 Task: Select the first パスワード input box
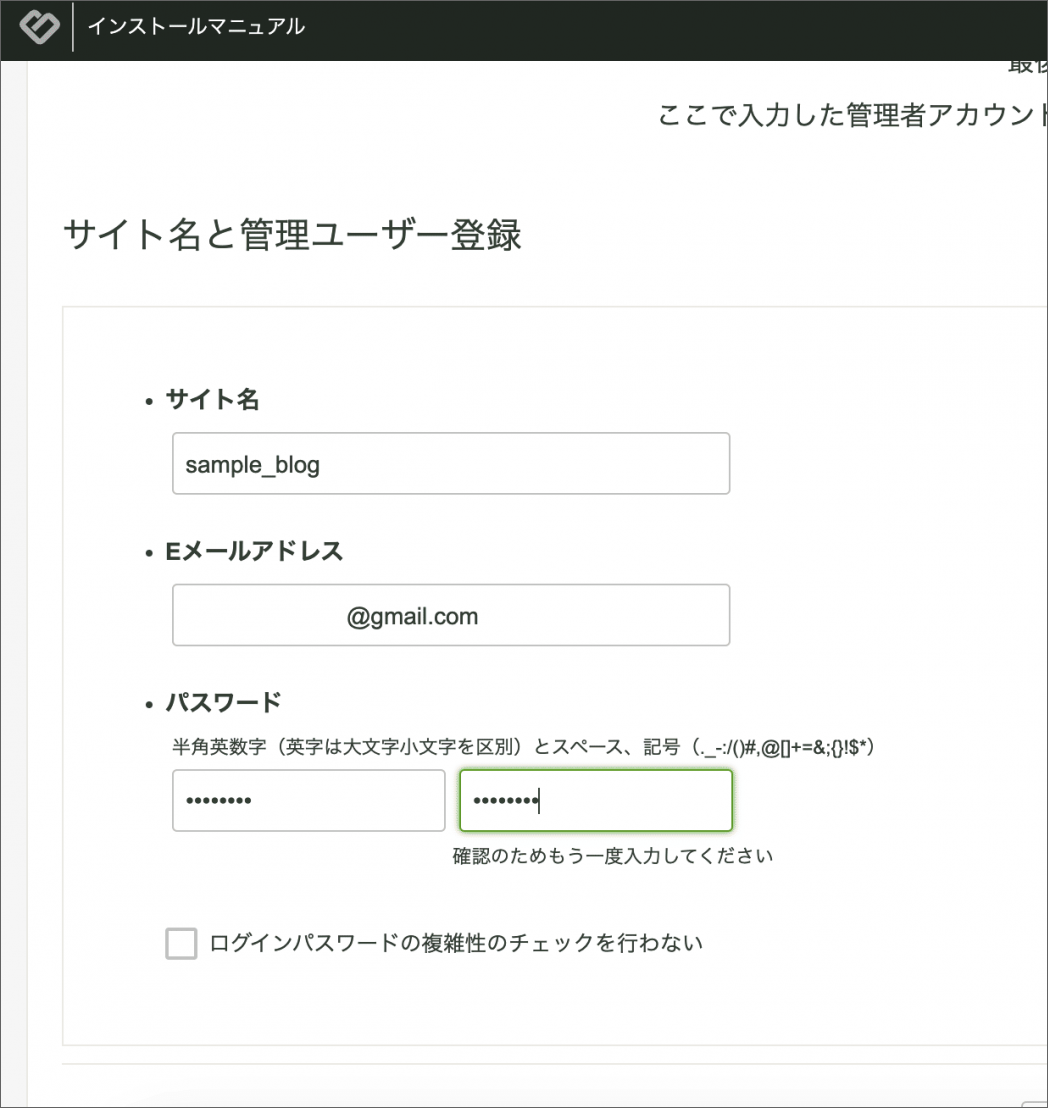(x=308, y=800)
